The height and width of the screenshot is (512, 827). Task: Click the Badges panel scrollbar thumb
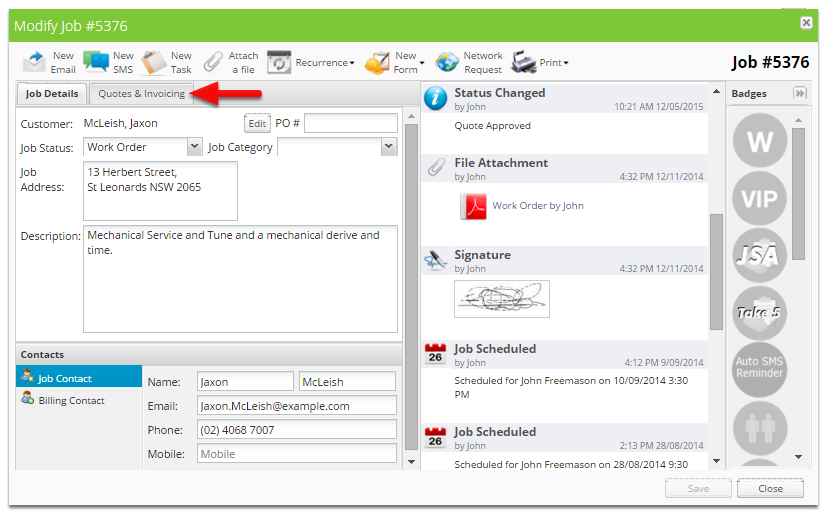tap(799, 194)
